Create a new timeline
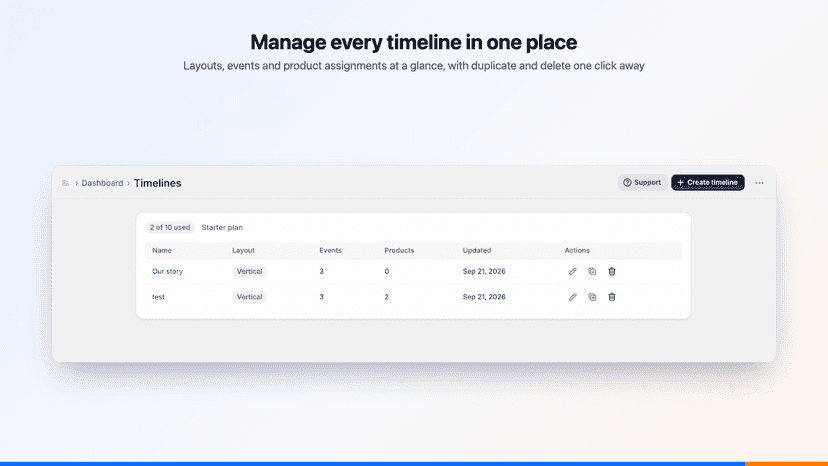Screen dimensions: 828x466 (x=708, y=182)
